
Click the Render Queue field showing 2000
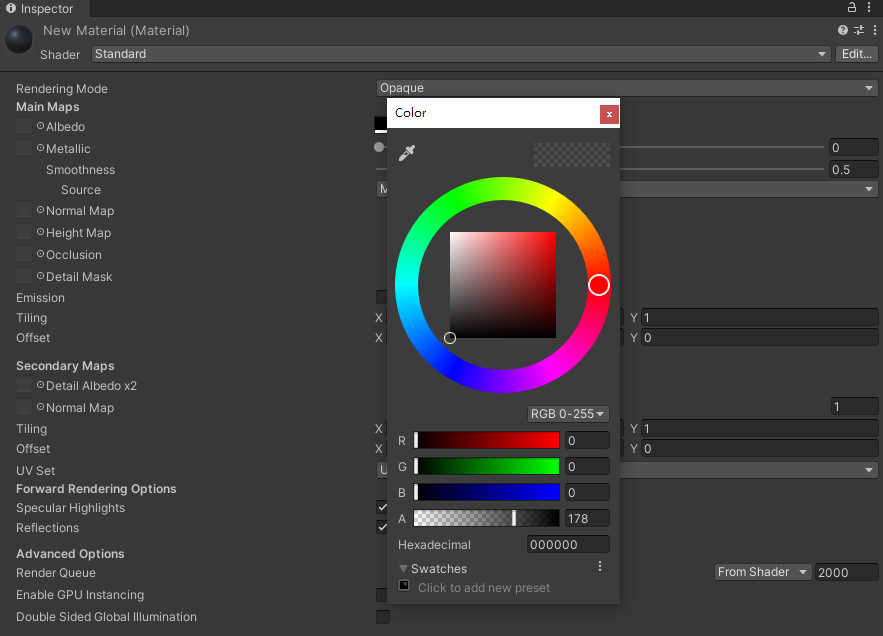point(846,572)
